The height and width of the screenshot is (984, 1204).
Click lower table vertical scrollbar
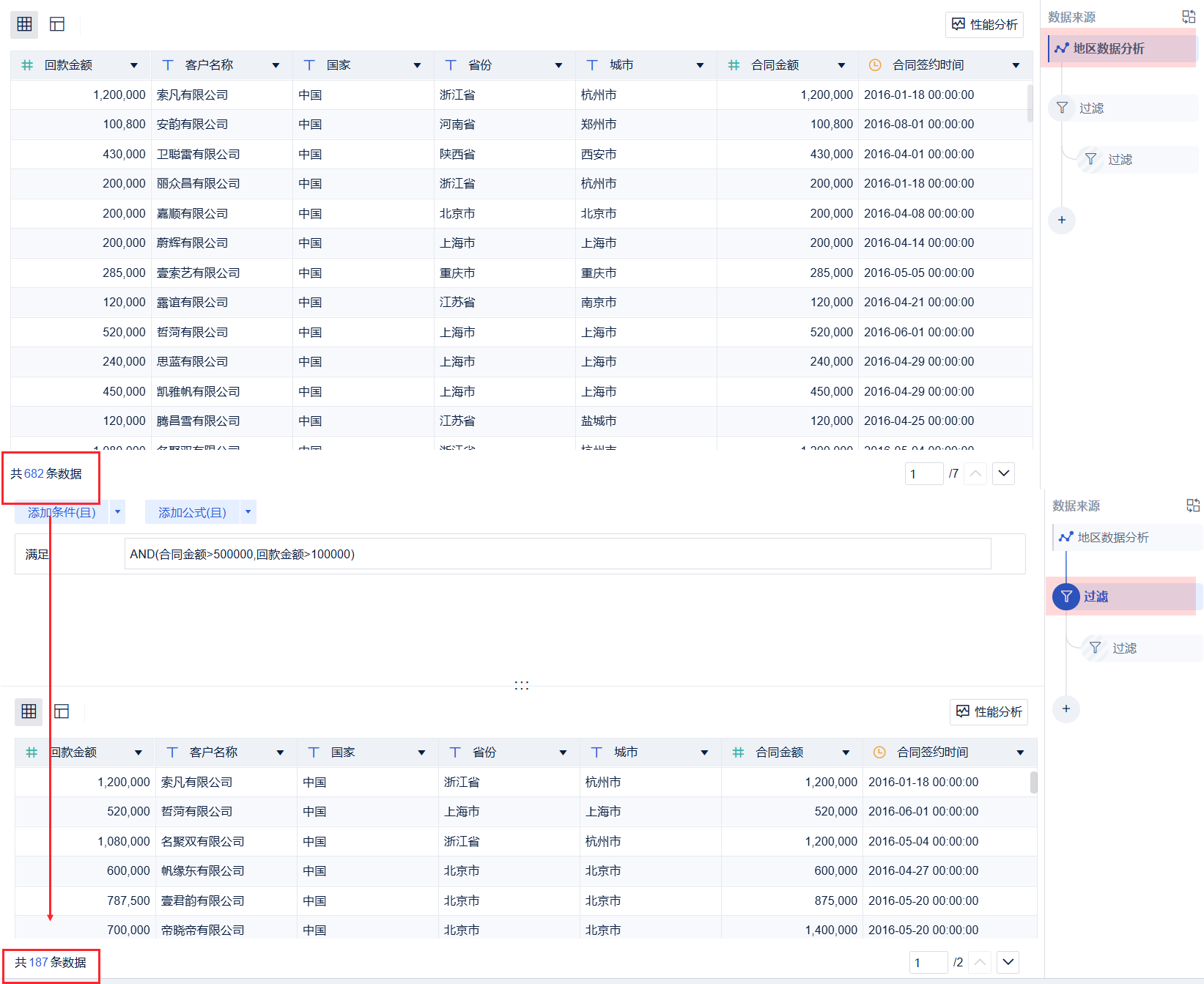pos(1034,782)
